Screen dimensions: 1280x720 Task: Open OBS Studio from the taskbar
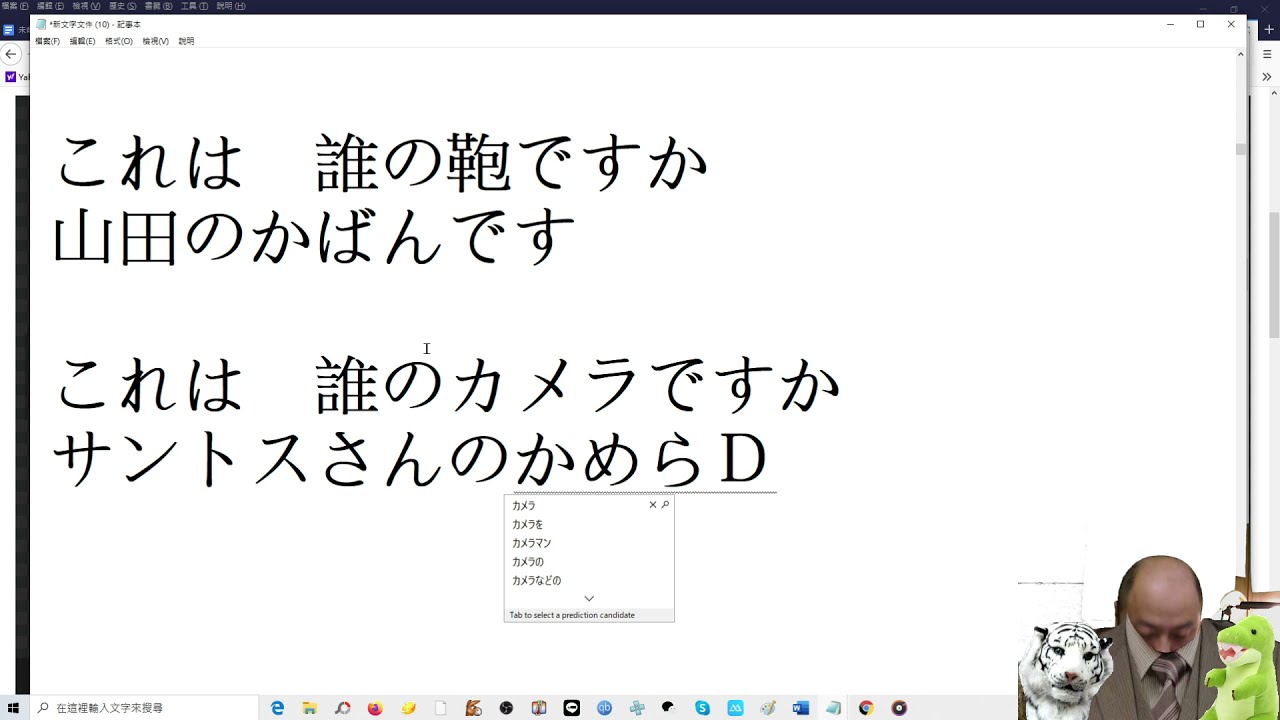pyautogui.click(x=506, y=708)
